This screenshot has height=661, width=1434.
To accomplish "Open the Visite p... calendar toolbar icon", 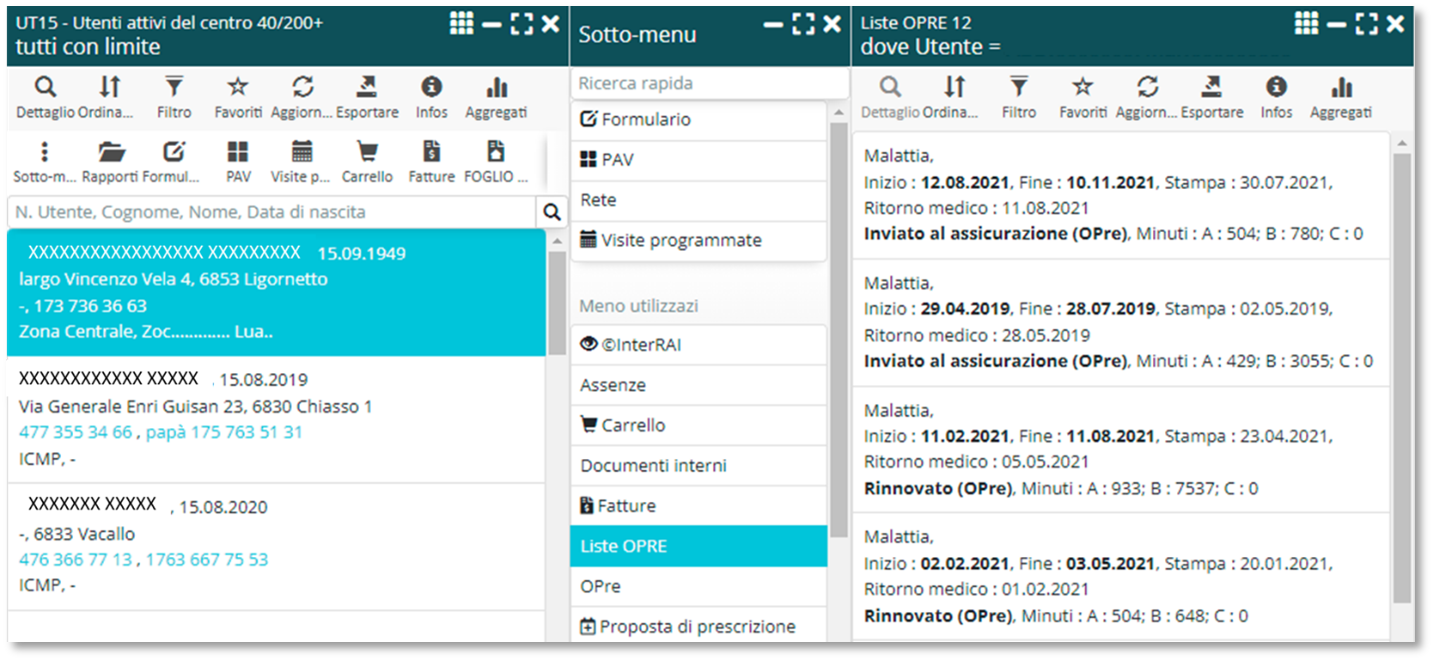I will (302, 152).
